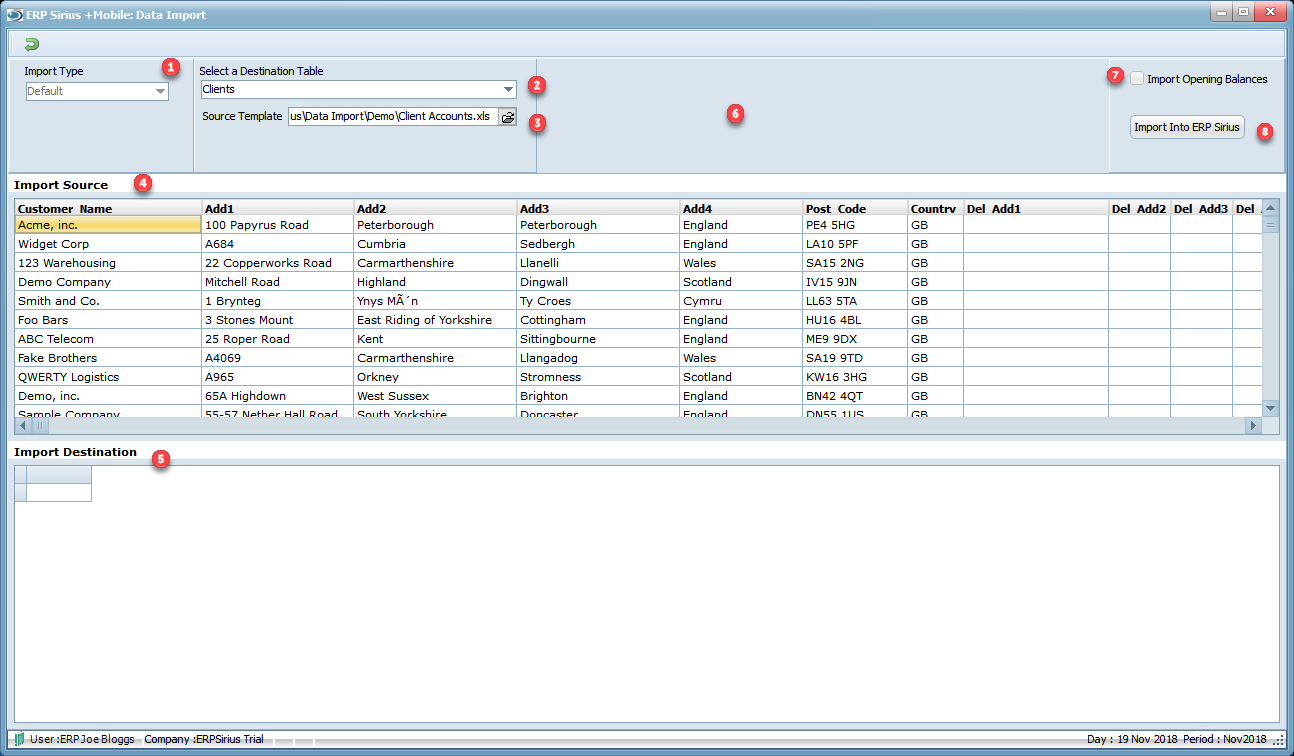Viewport: 1294px width, 756px height.
Task: Click the Cymru cell
Action: pyautogui.click(x=741, y=301)
